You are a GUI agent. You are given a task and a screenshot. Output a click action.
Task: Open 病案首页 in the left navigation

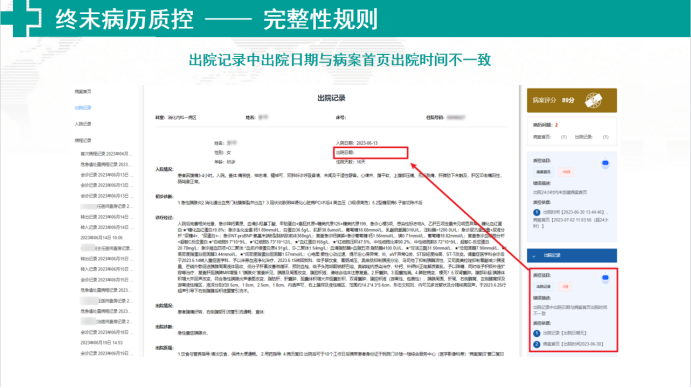(83, 92)
